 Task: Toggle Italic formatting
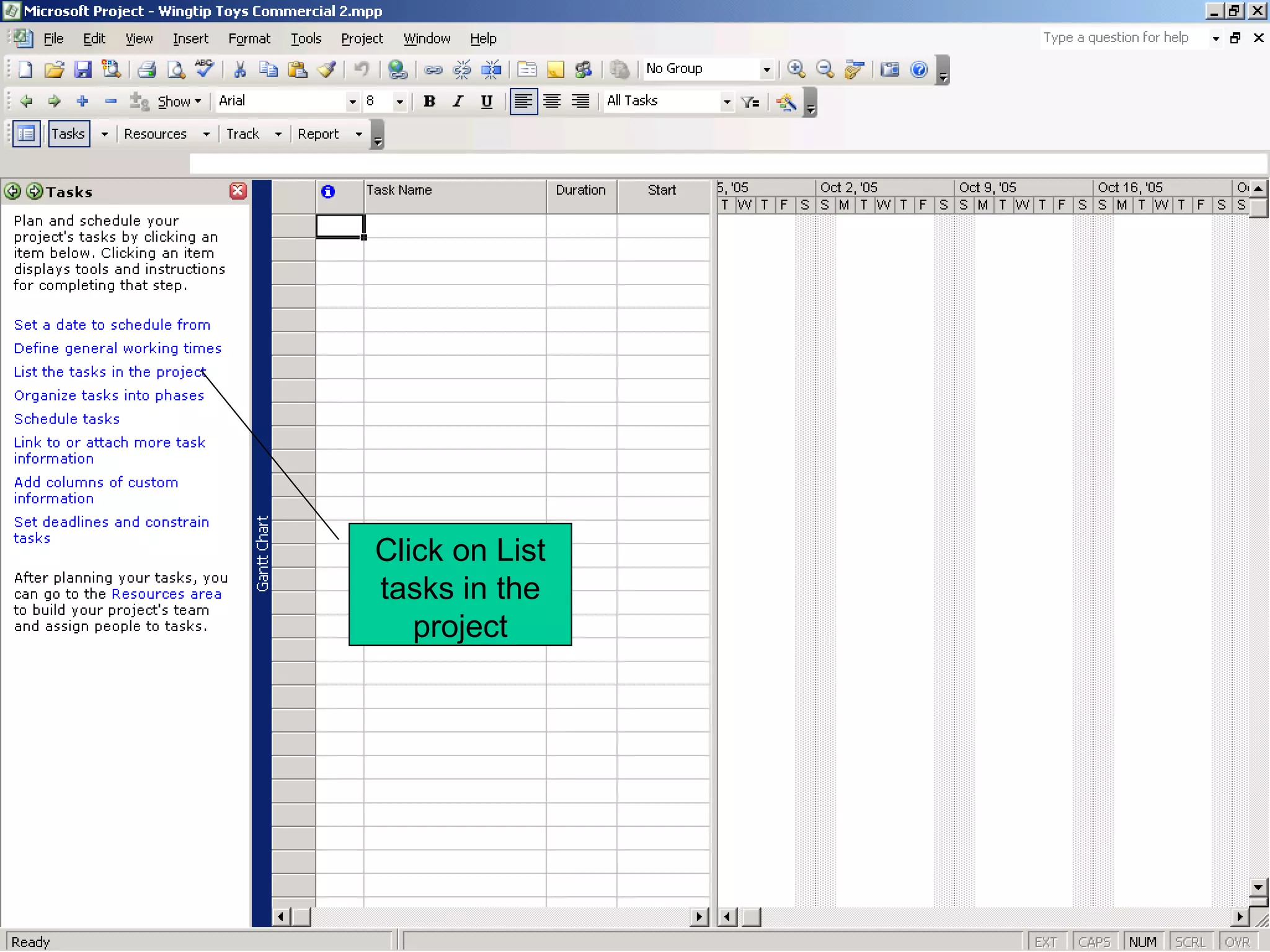(x=458, y=101)
